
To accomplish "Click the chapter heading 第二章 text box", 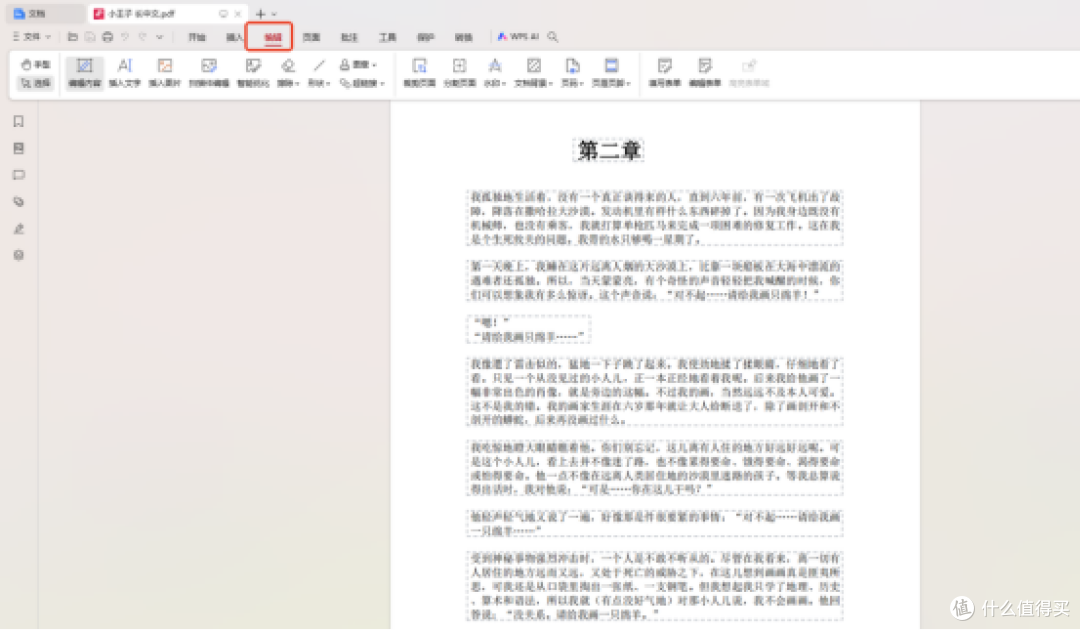I will [609, 149].
